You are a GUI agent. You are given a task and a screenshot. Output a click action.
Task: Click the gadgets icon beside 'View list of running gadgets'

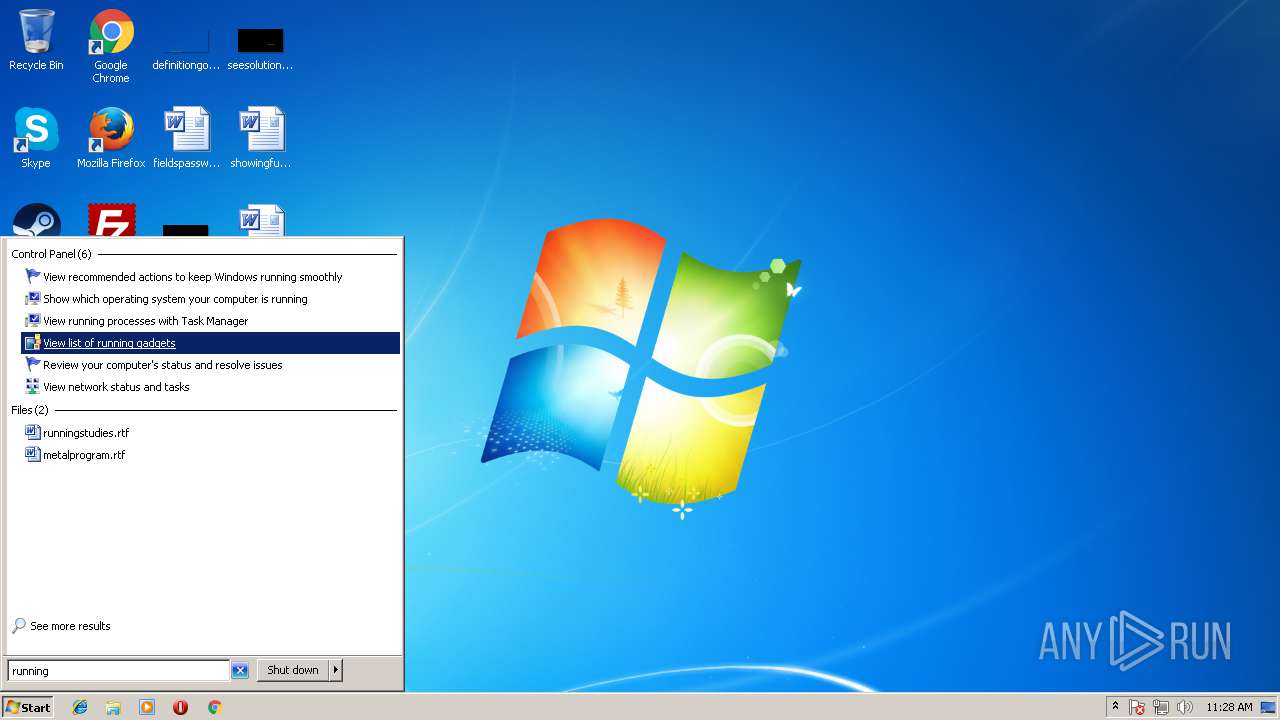click(33, 343)
